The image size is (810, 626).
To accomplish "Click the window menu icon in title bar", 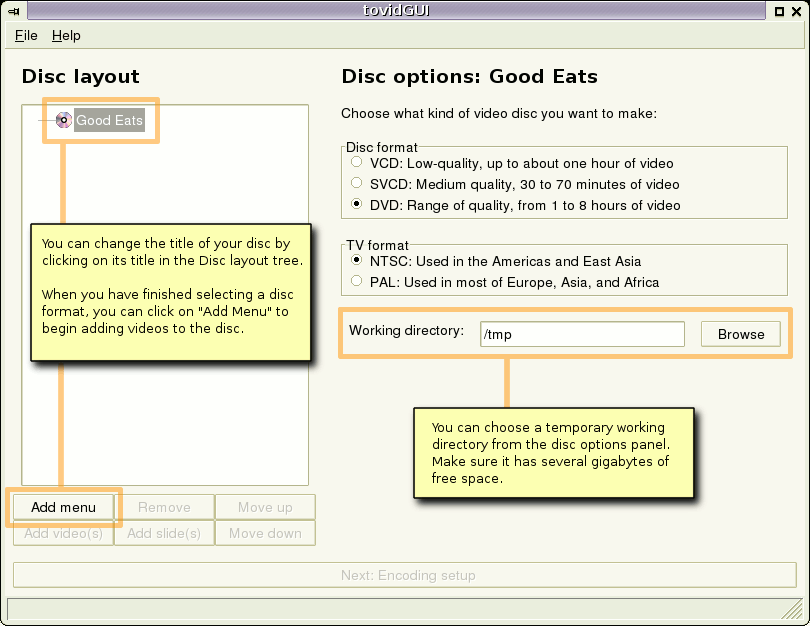I will 14,11.
